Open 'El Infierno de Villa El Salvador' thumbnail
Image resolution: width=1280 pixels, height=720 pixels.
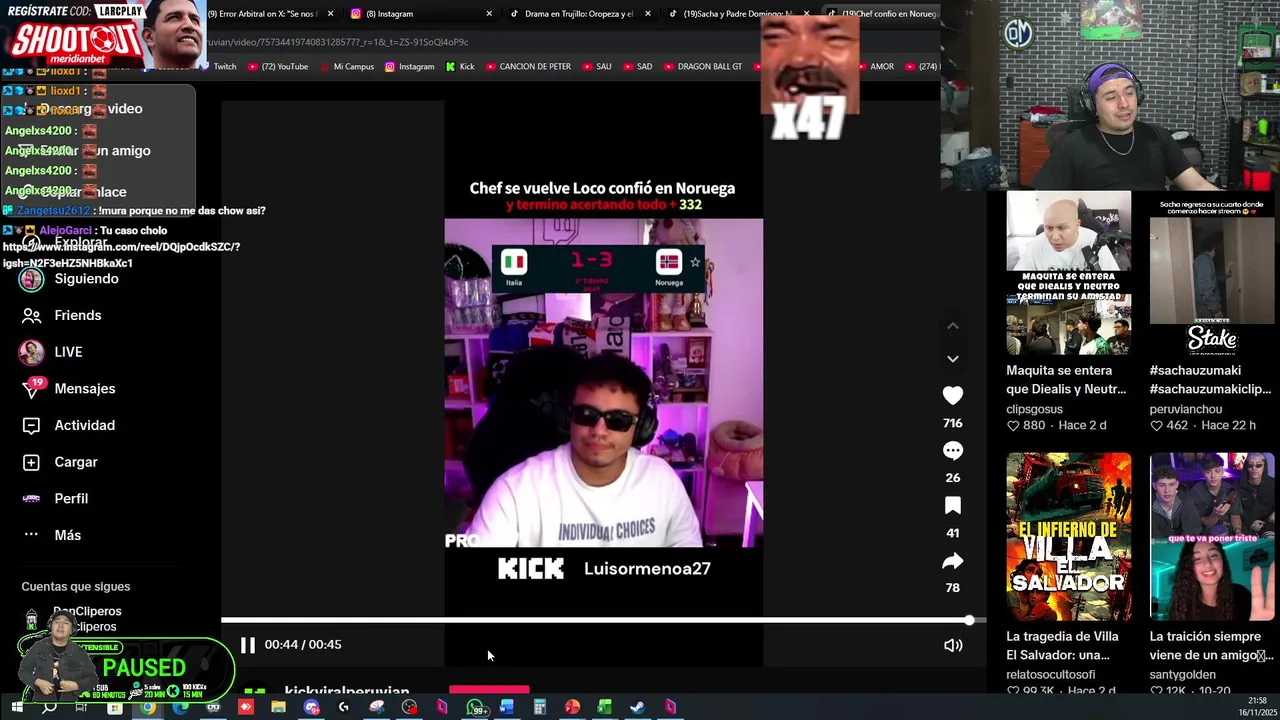click(1069, 536)
